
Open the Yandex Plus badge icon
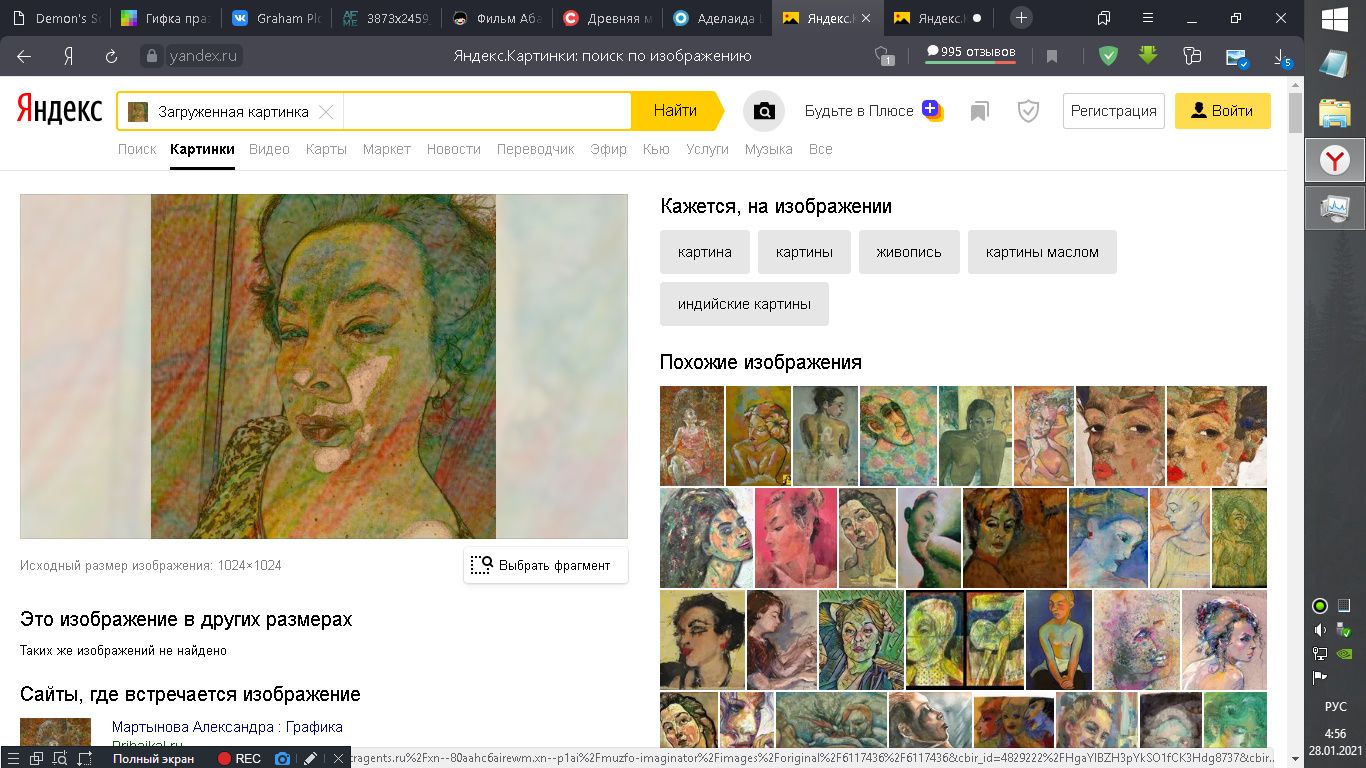932,110
